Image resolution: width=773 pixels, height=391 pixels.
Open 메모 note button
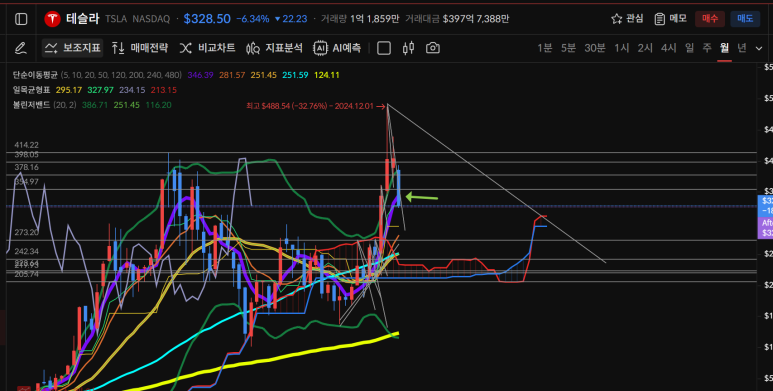(x=670, y=19)
